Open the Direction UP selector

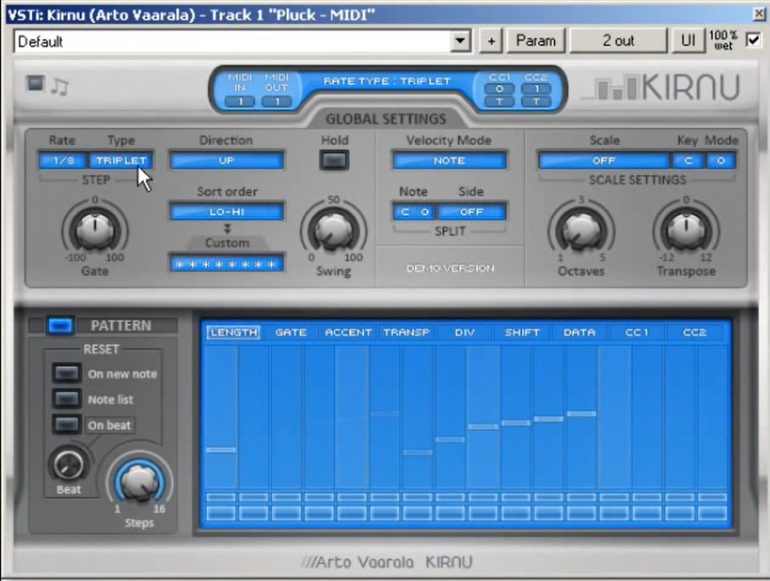pyautogui.click(x=226, y=160)
